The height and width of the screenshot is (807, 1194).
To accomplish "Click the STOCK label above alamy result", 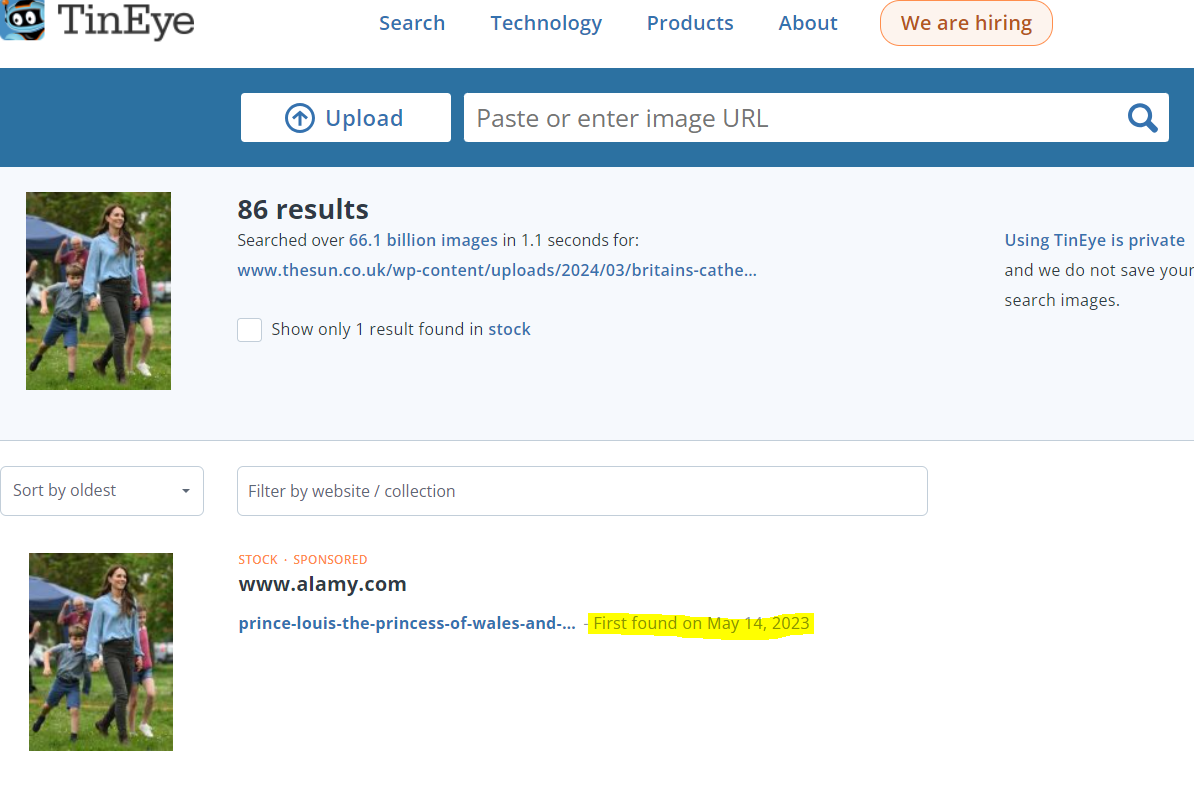I will [258, 560].
